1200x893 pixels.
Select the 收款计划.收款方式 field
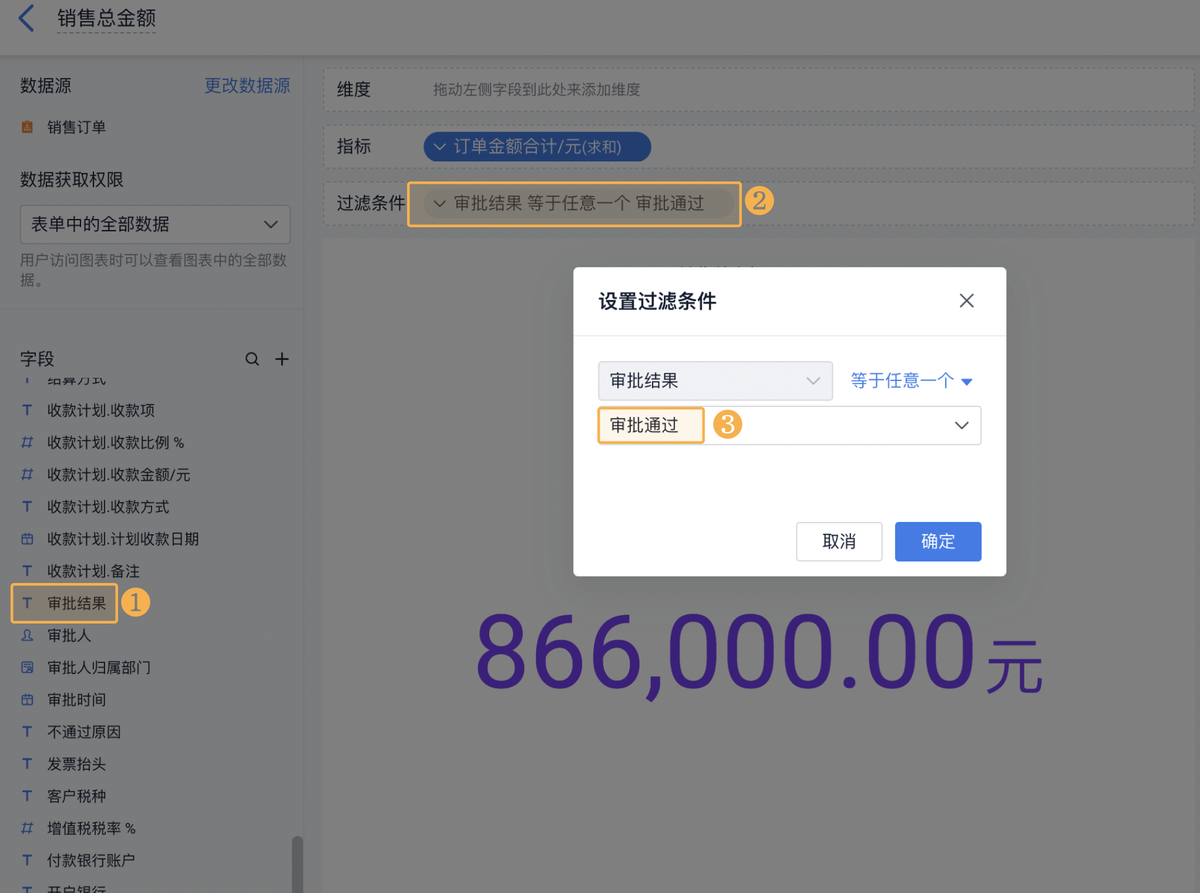click(x=108, y=507)
